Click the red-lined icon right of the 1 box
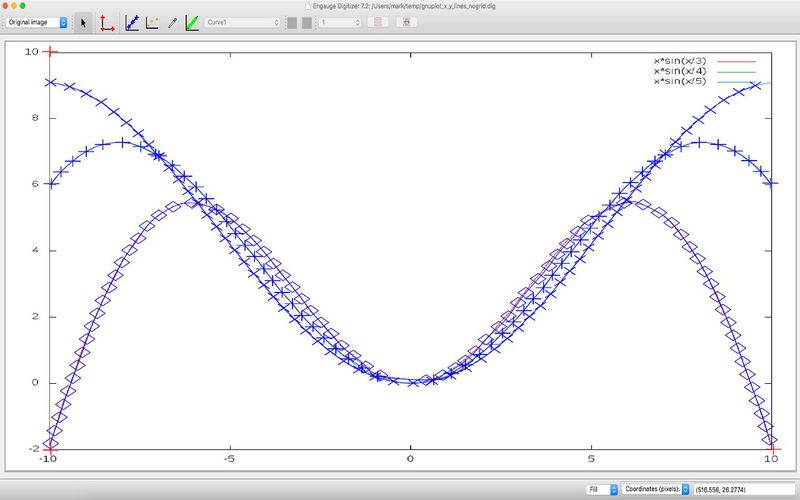 [x=378, y=22]
